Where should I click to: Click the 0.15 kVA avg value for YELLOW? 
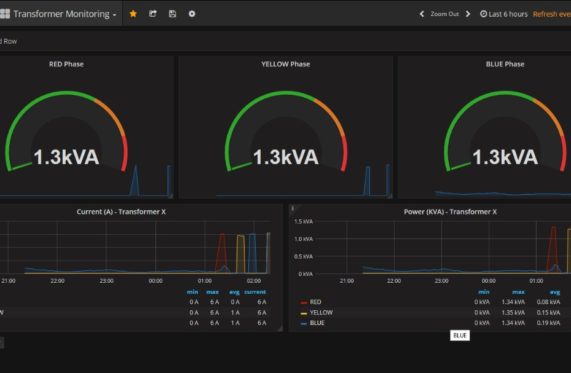[x=548, y=312]
